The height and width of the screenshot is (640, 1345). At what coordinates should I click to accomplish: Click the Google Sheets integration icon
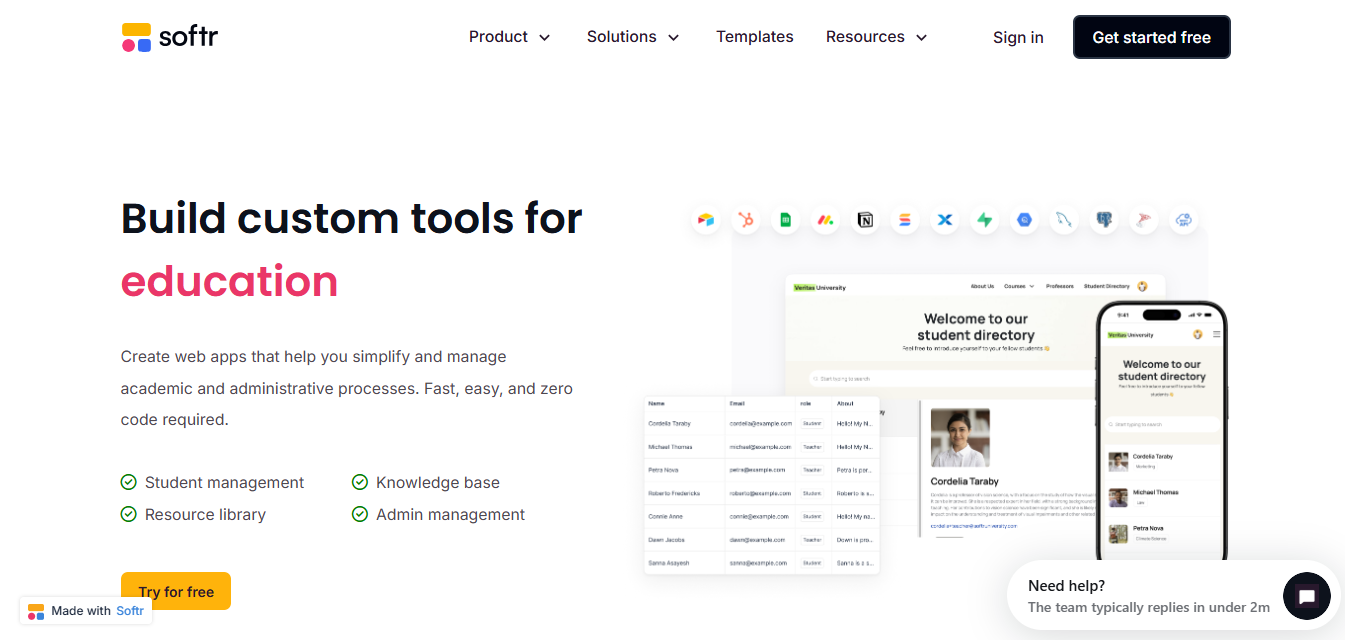click(786, 220)
